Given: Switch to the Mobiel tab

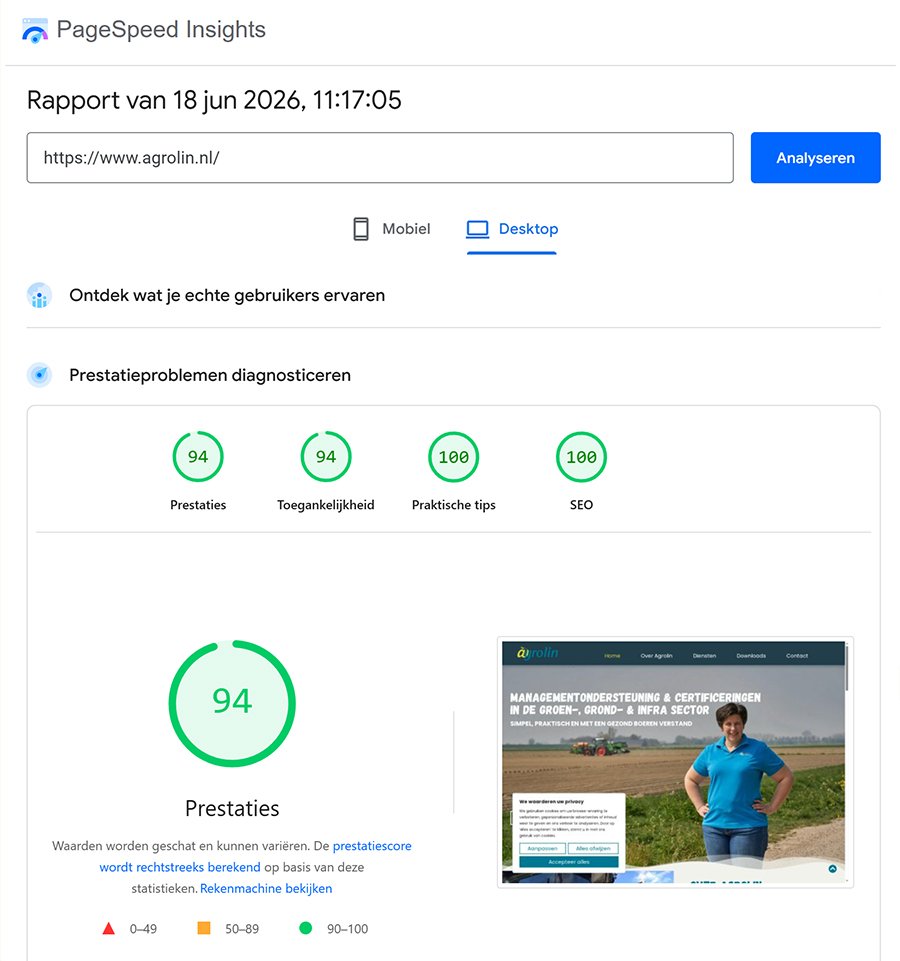Looking at the screenshot, I should (x=392, y=229).
